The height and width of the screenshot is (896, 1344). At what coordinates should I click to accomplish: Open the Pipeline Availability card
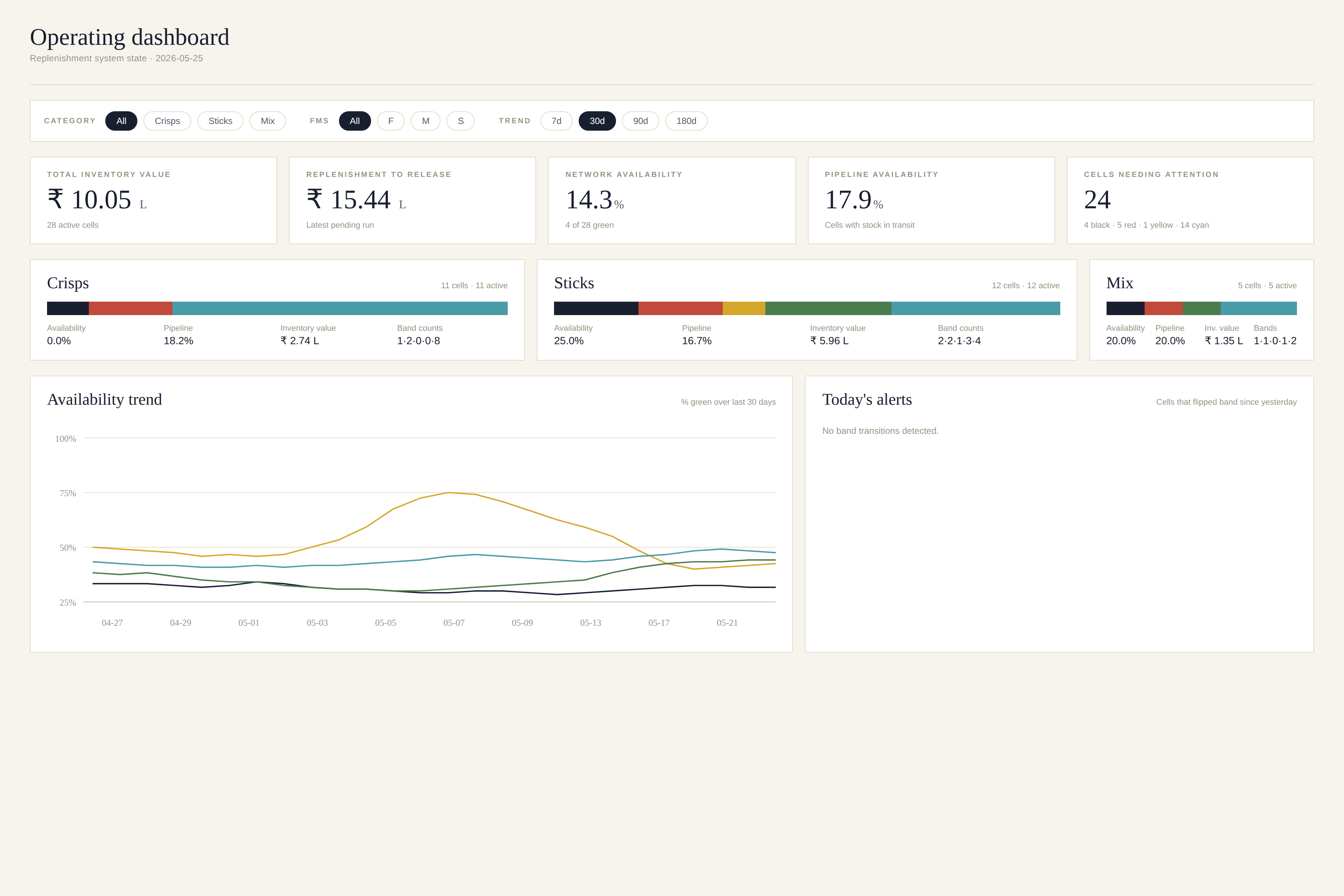(x=931, y=200)
